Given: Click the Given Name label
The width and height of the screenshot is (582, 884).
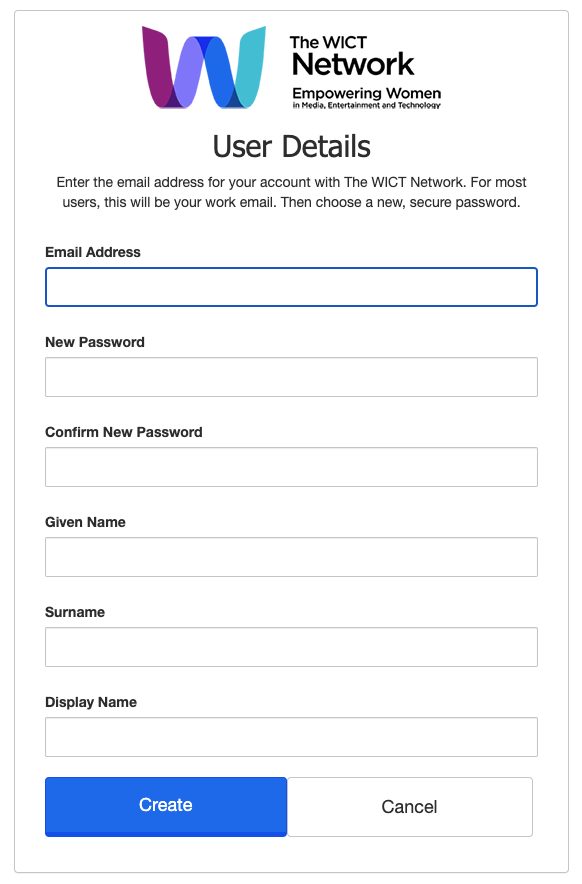Looking at the screenshot, I should point(85,522).
